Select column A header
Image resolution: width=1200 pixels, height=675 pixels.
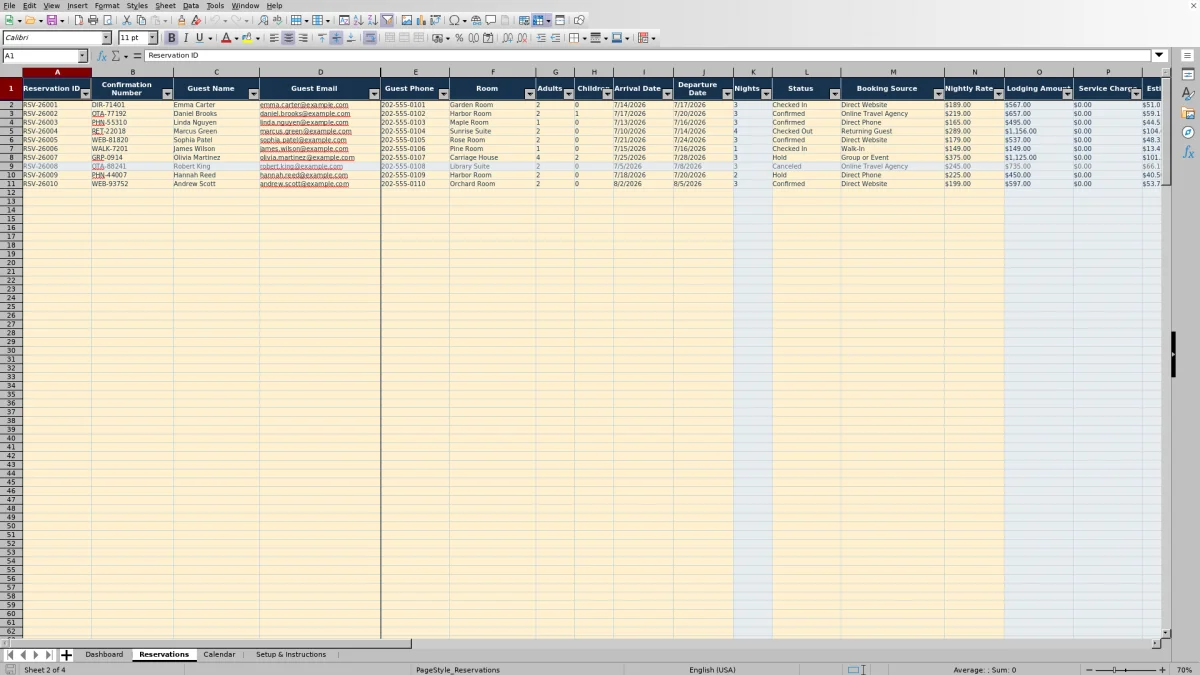57,72
